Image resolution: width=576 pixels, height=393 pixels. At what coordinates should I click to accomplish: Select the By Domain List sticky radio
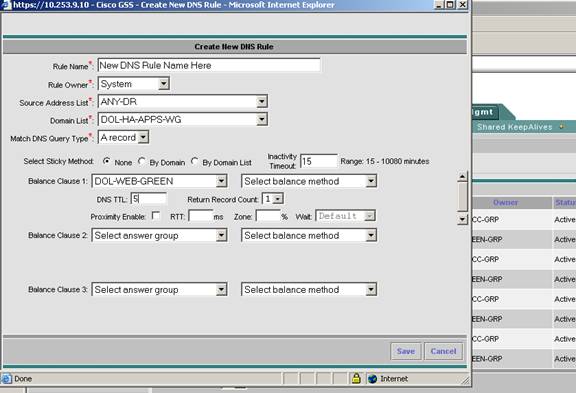click(x=194, y=161)
